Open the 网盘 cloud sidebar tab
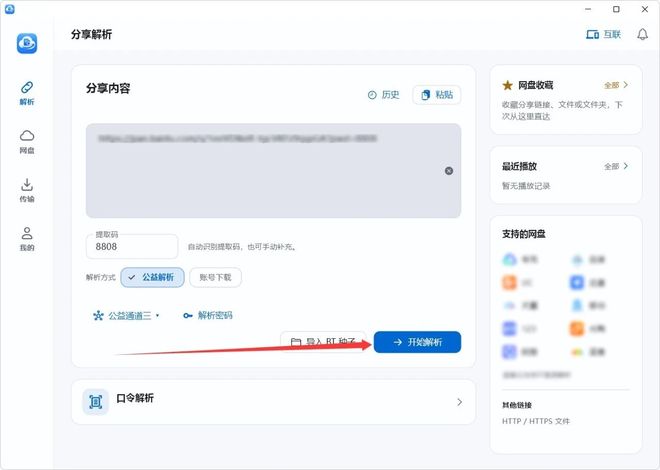This screenshot has height=470, width=660. tap(27, 142)
